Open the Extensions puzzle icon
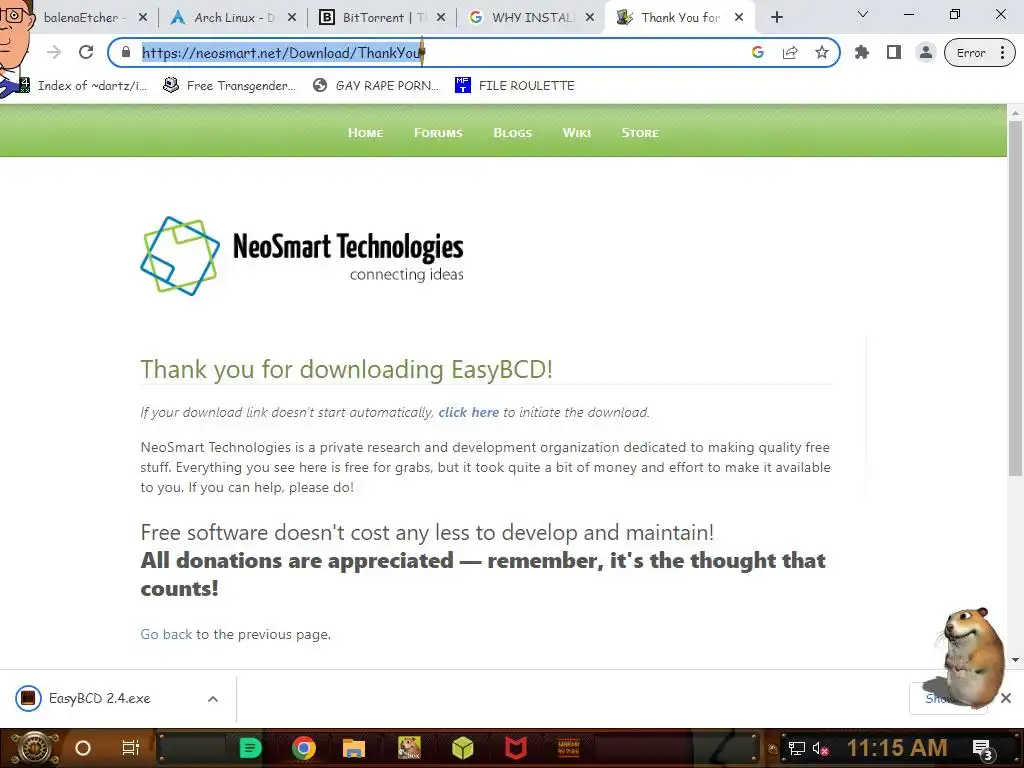This screenshot has width=1024, height=768. 862,52
